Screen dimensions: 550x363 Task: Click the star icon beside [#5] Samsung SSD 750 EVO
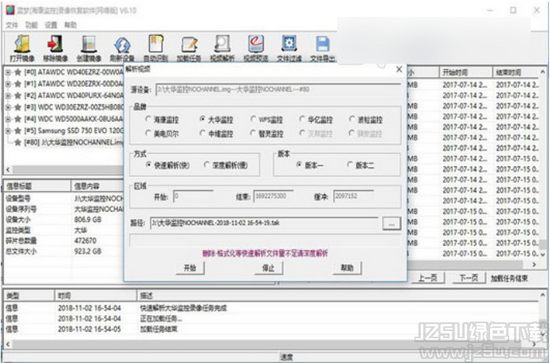[18, 131]
